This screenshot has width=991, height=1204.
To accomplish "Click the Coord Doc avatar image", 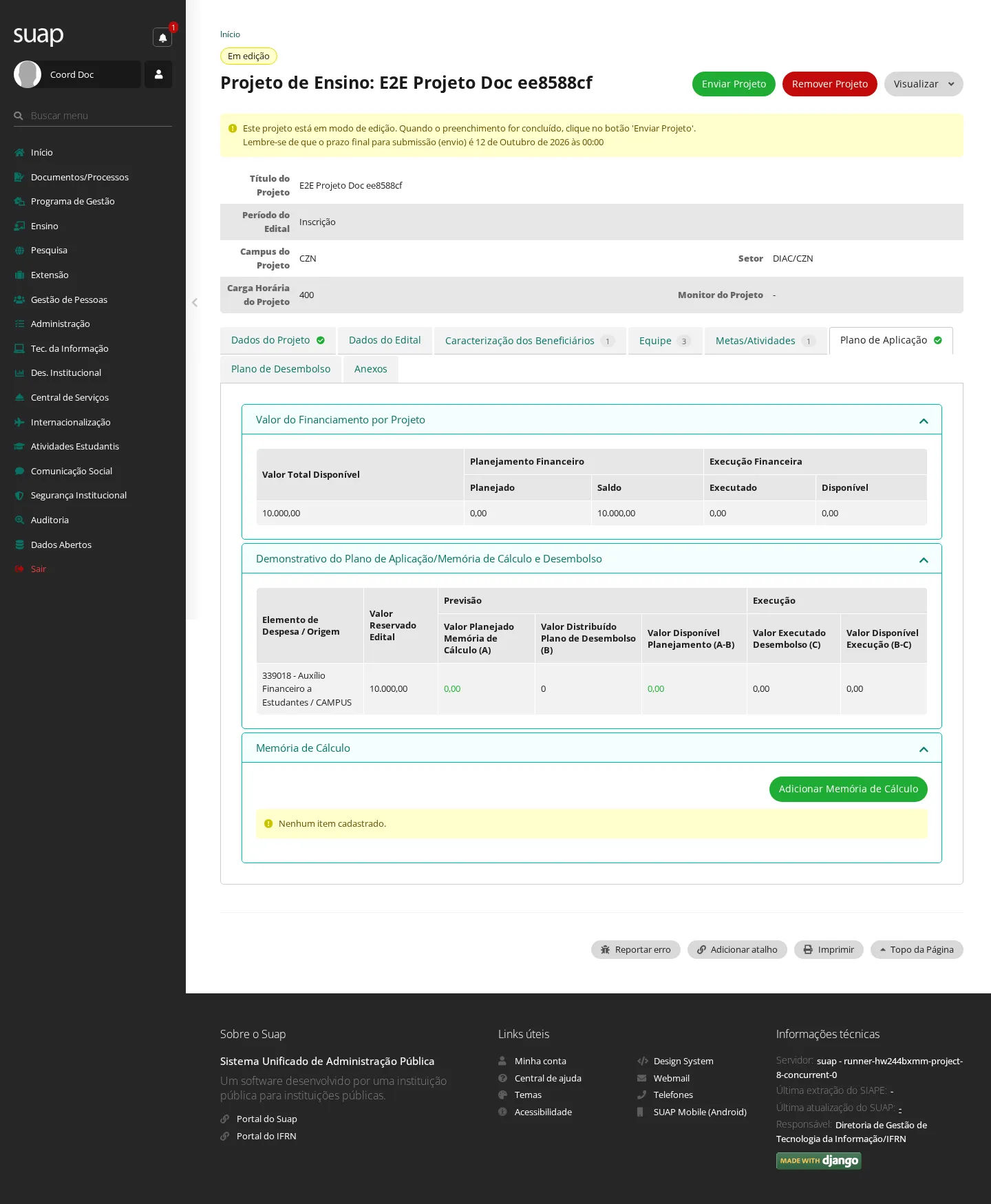I will tap(28, 74).
